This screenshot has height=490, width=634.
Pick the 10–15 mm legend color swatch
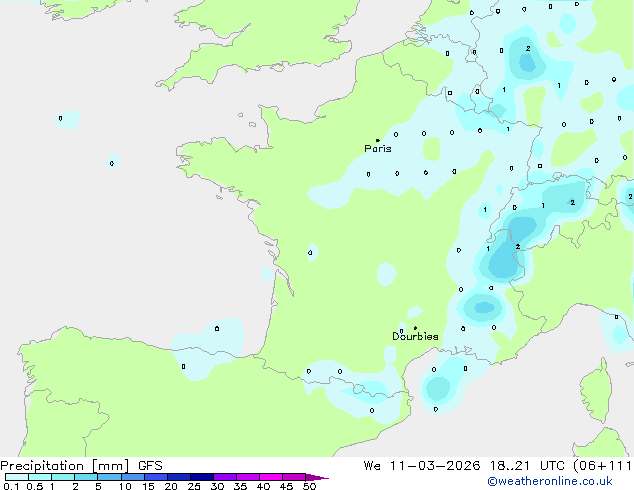point(133,477)
